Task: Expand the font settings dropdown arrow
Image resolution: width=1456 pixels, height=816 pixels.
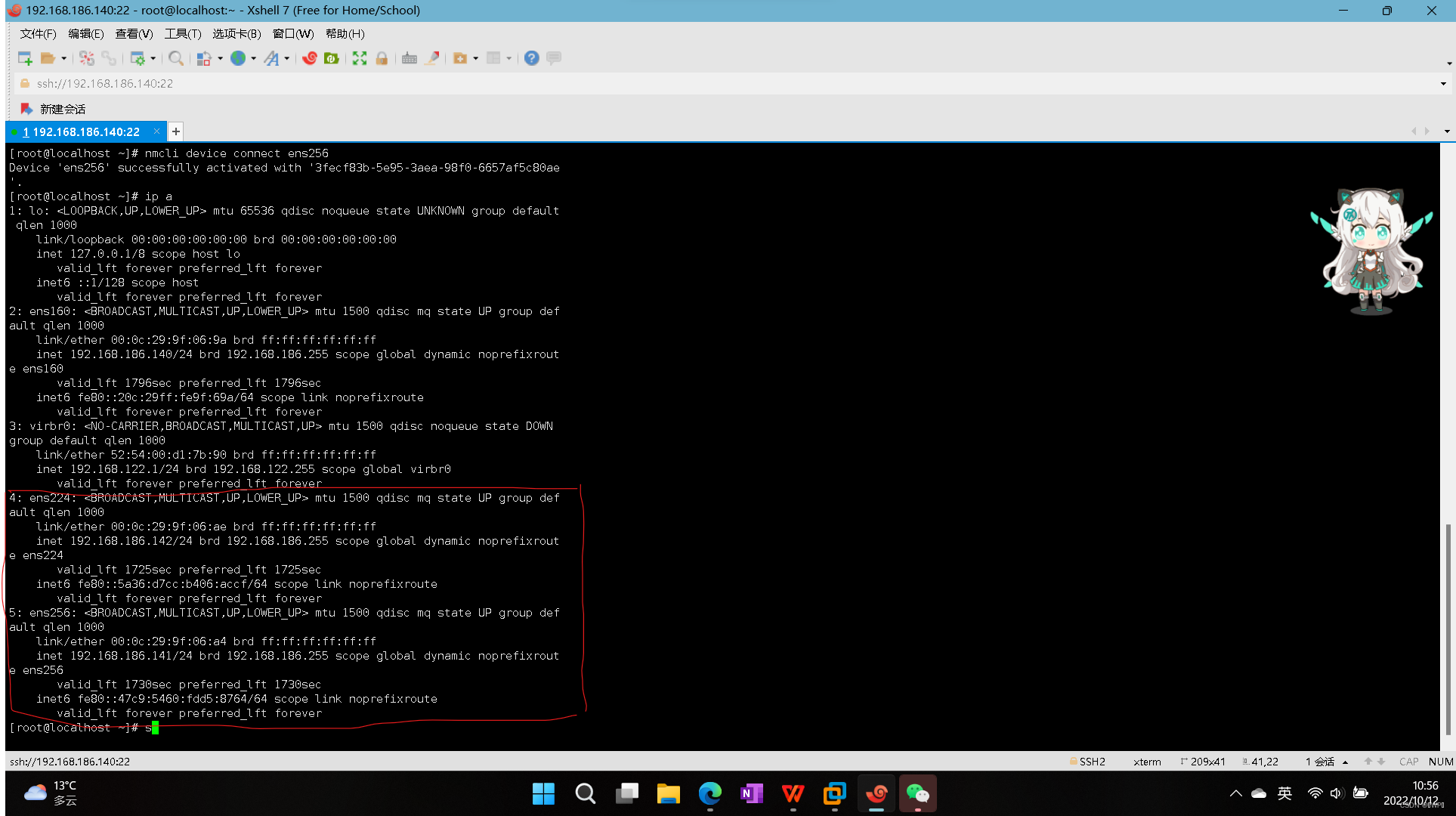Action: coord(287,58)
